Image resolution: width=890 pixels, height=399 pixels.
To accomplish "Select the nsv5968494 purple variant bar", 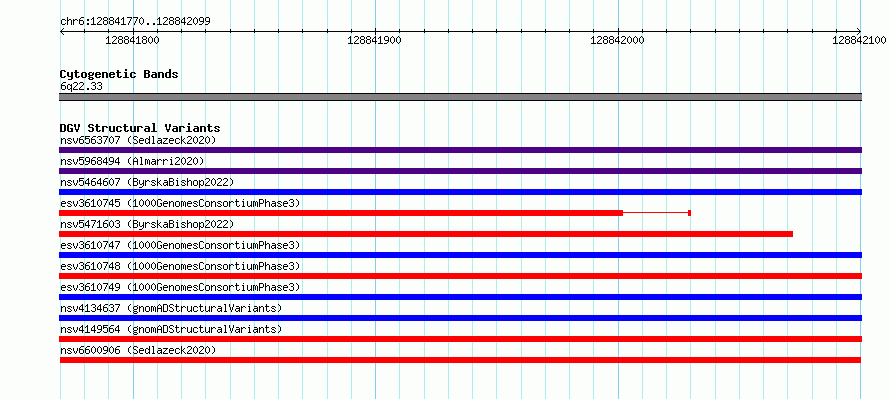I will point(460,171).
